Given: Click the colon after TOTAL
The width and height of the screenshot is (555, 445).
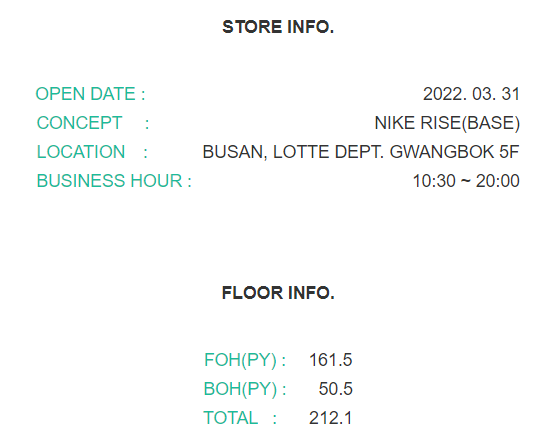Looking at the screenshot, I should [x=275, y=420].
